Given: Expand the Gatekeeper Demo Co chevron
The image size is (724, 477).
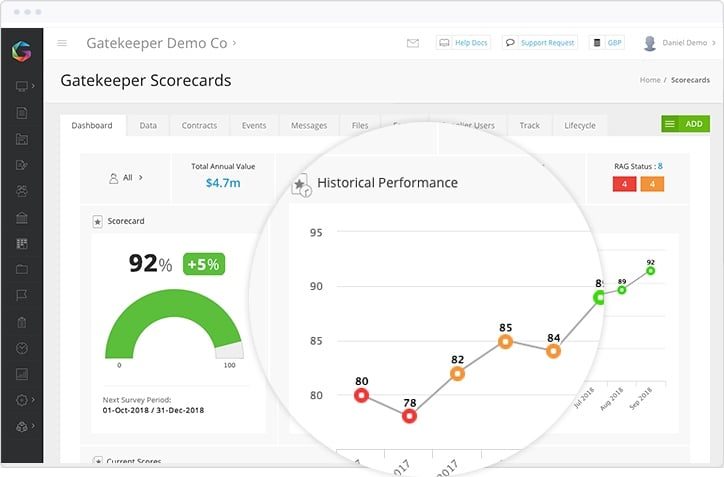Looking at the screenshot, I should pyautogui.click(x=235, y=43).
